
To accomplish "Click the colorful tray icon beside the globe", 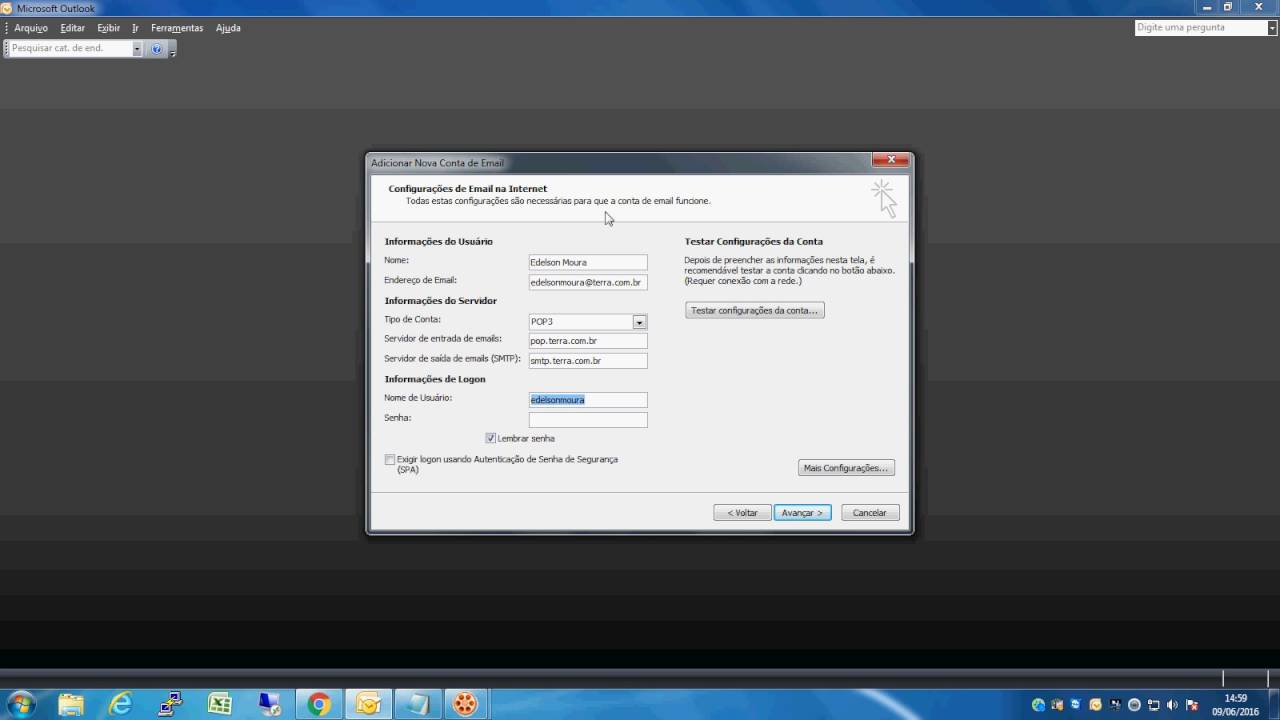I will [x=1057, y=705].
